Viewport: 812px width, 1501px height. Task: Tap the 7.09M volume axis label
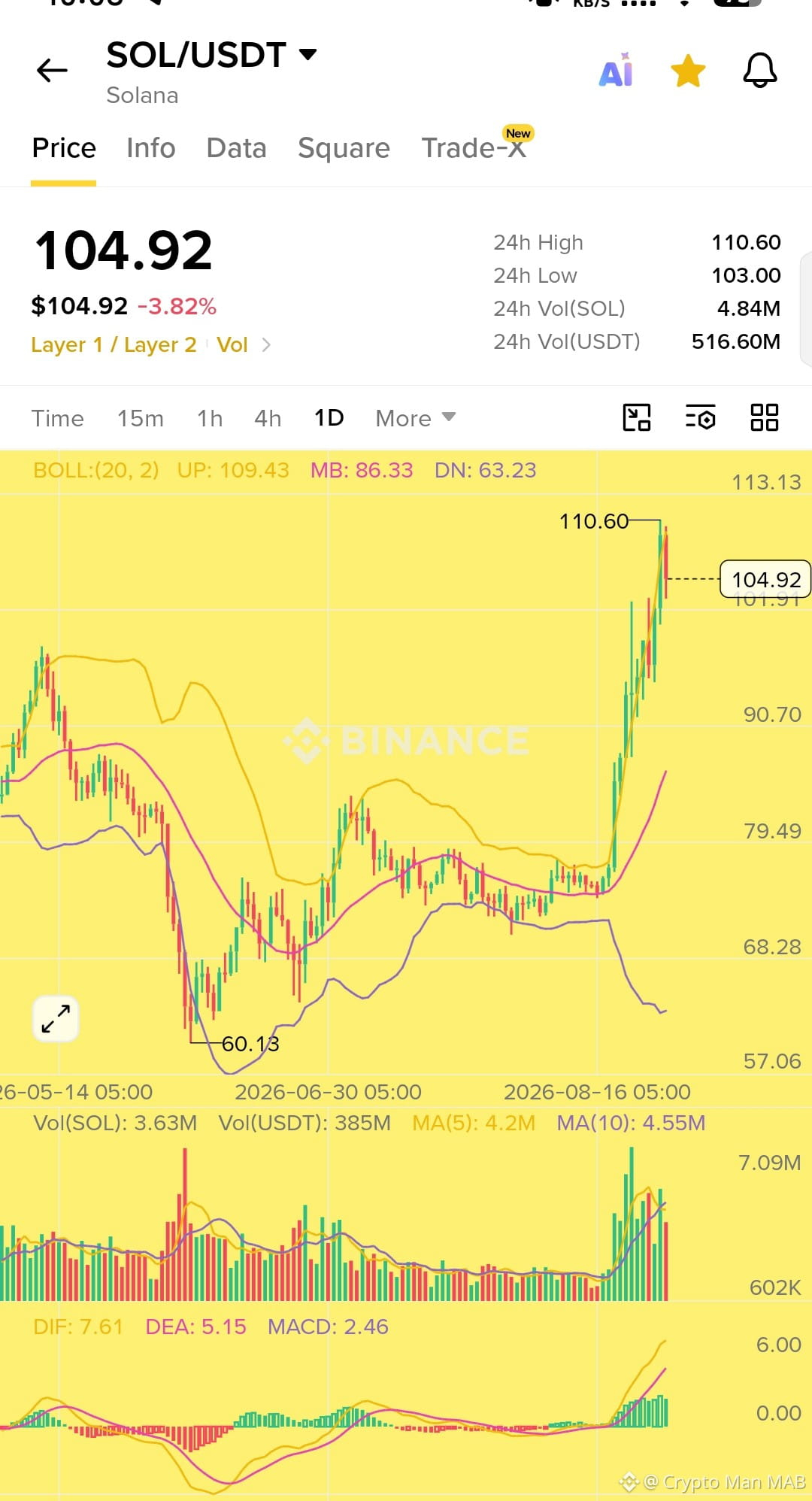(770, 1163)
